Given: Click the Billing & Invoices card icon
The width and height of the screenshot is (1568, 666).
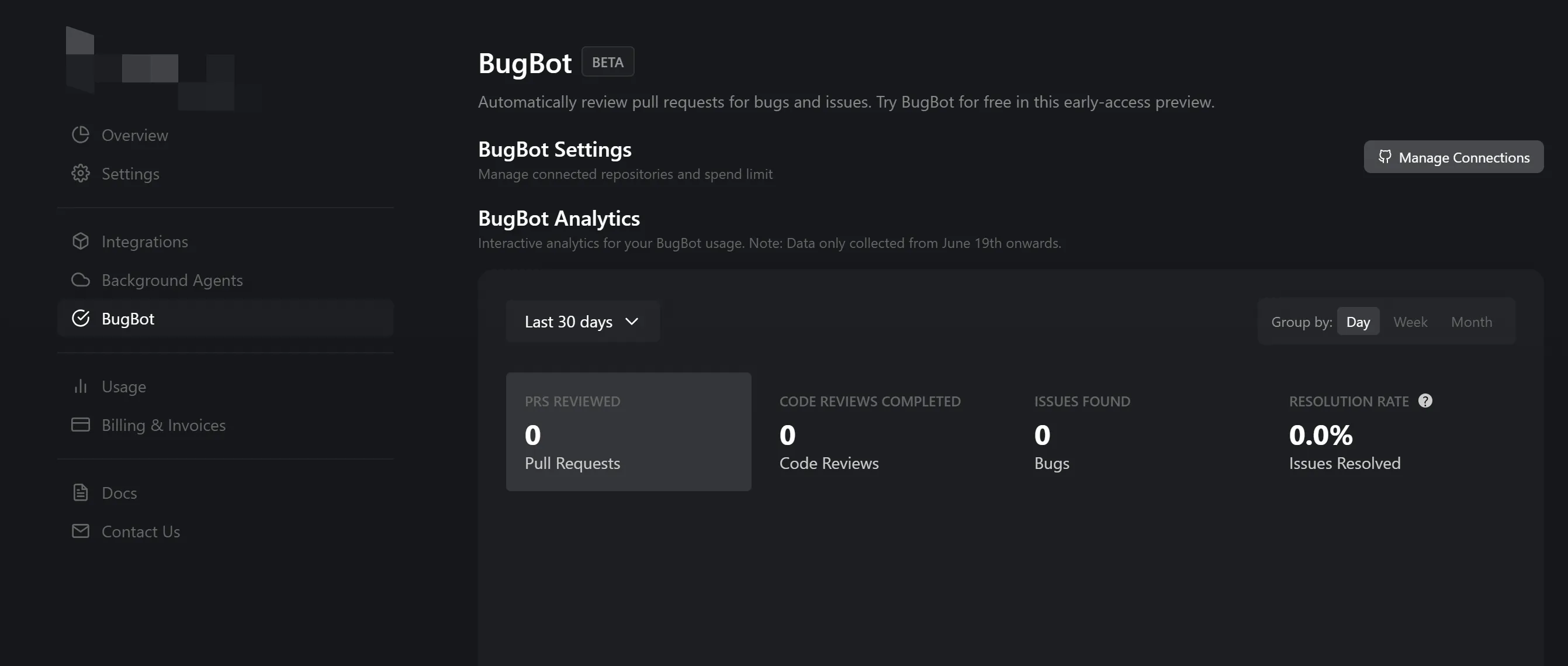Looking at the screenshot, I should [80, 425].
